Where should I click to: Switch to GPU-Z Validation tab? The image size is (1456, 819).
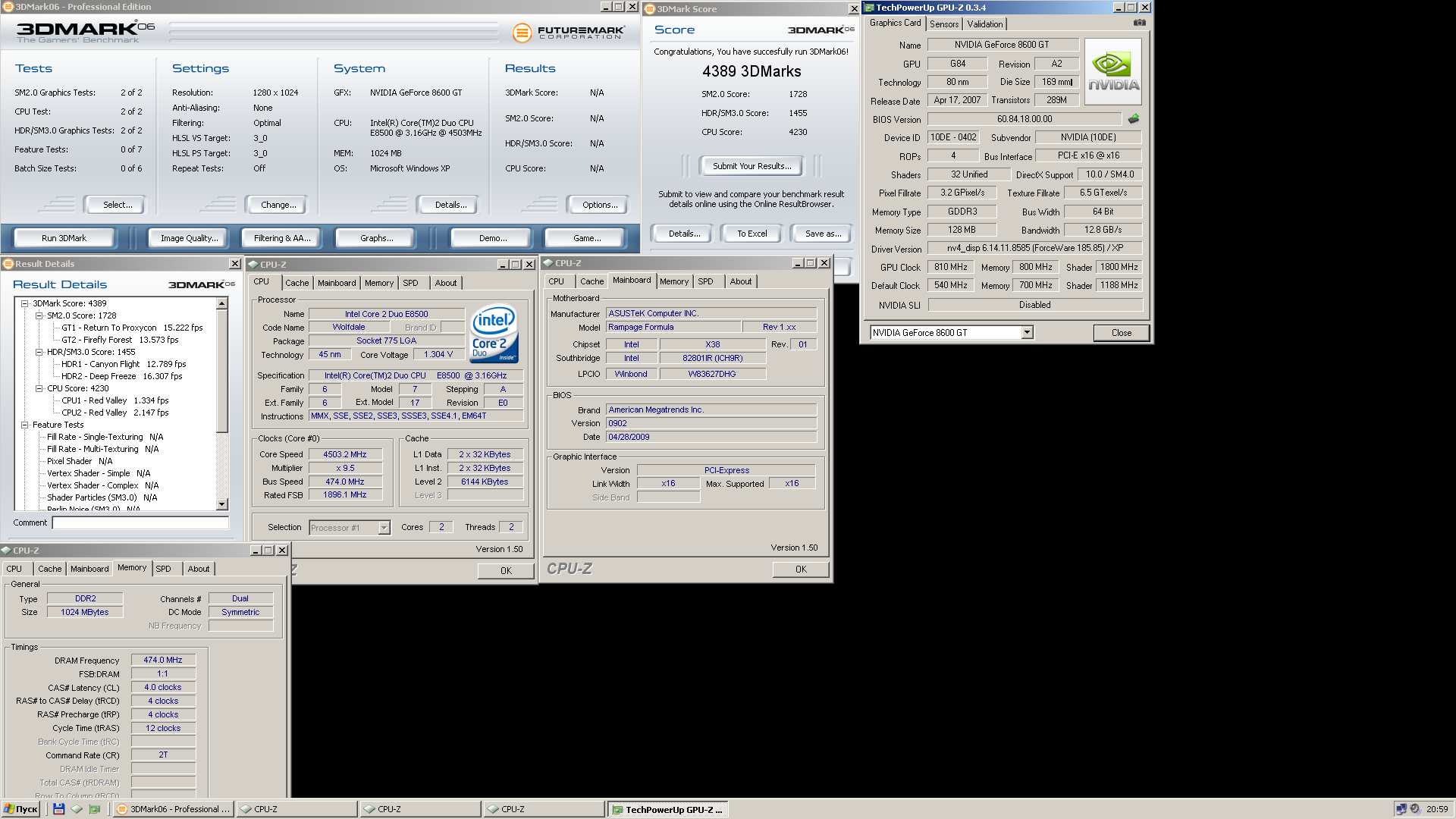985,24
